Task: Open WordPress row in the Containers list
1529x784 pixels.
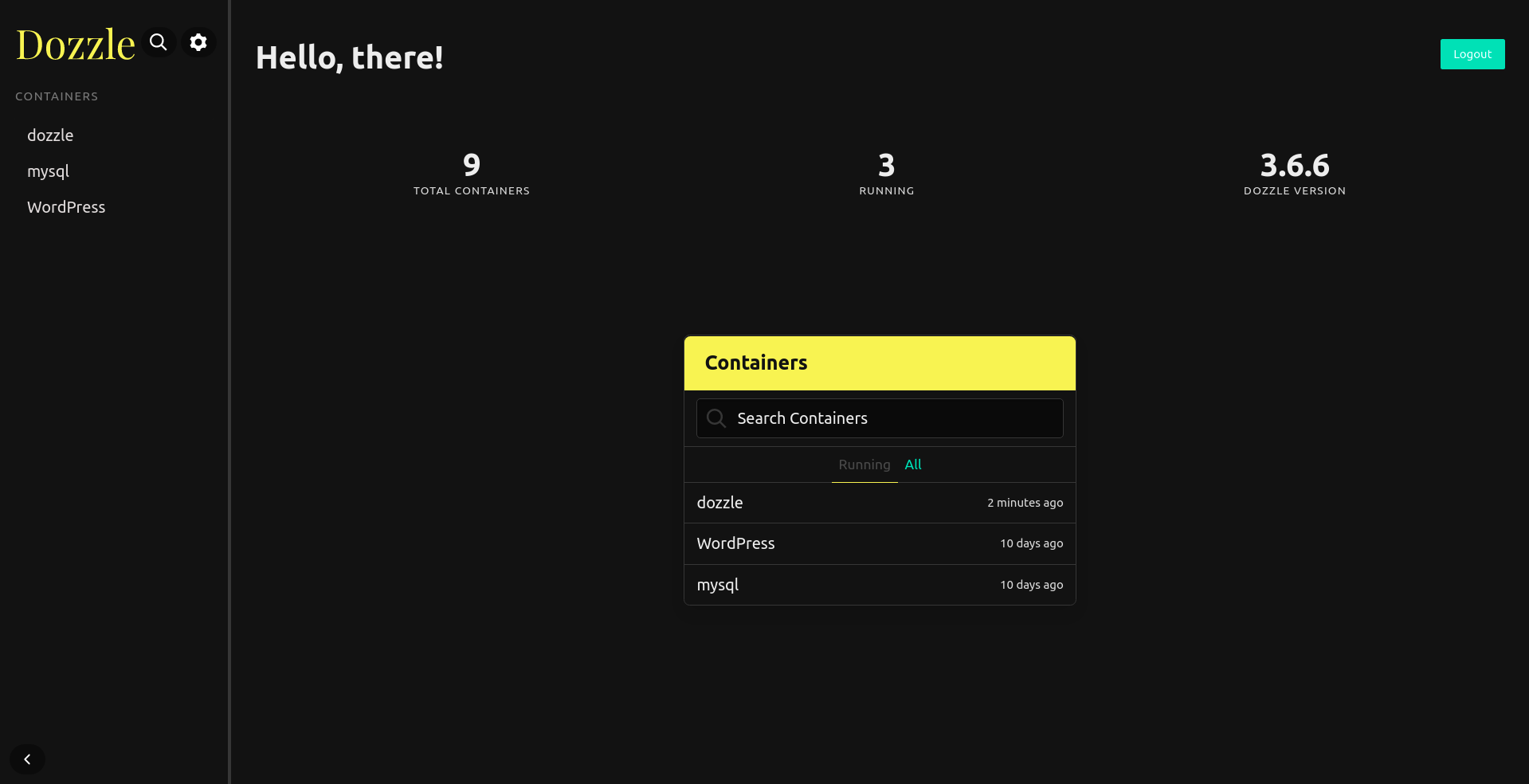Action: pos(880,543)
